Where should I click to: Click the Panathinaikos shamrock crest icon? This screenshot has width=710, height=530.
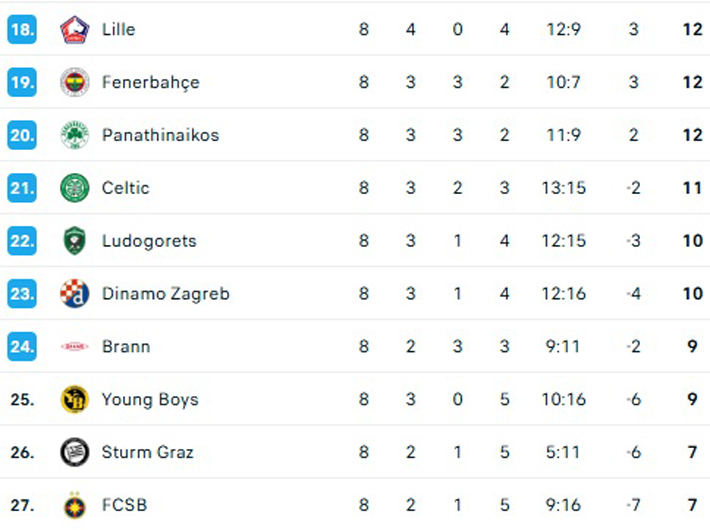pyautogui.click(x=74, y=135)
